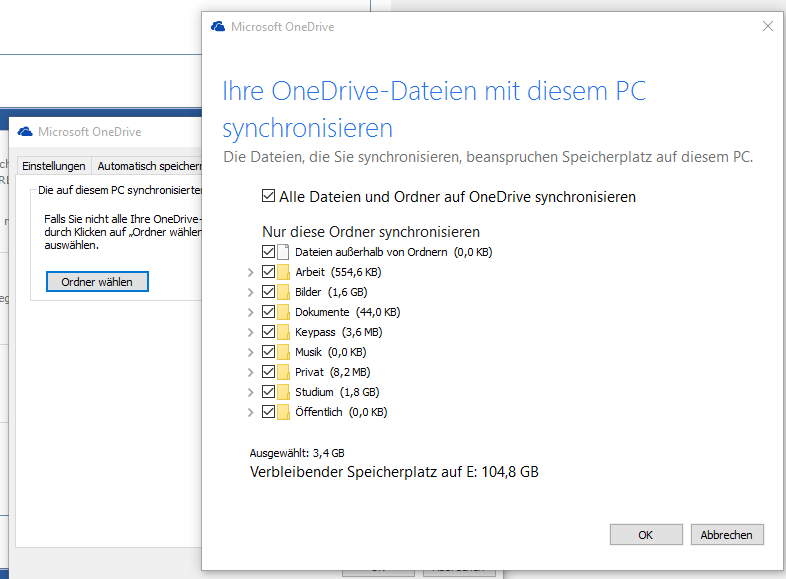Screen dimensions: 786x579
Task: Click the Arbeit folder icon
Action: (283, 272)
